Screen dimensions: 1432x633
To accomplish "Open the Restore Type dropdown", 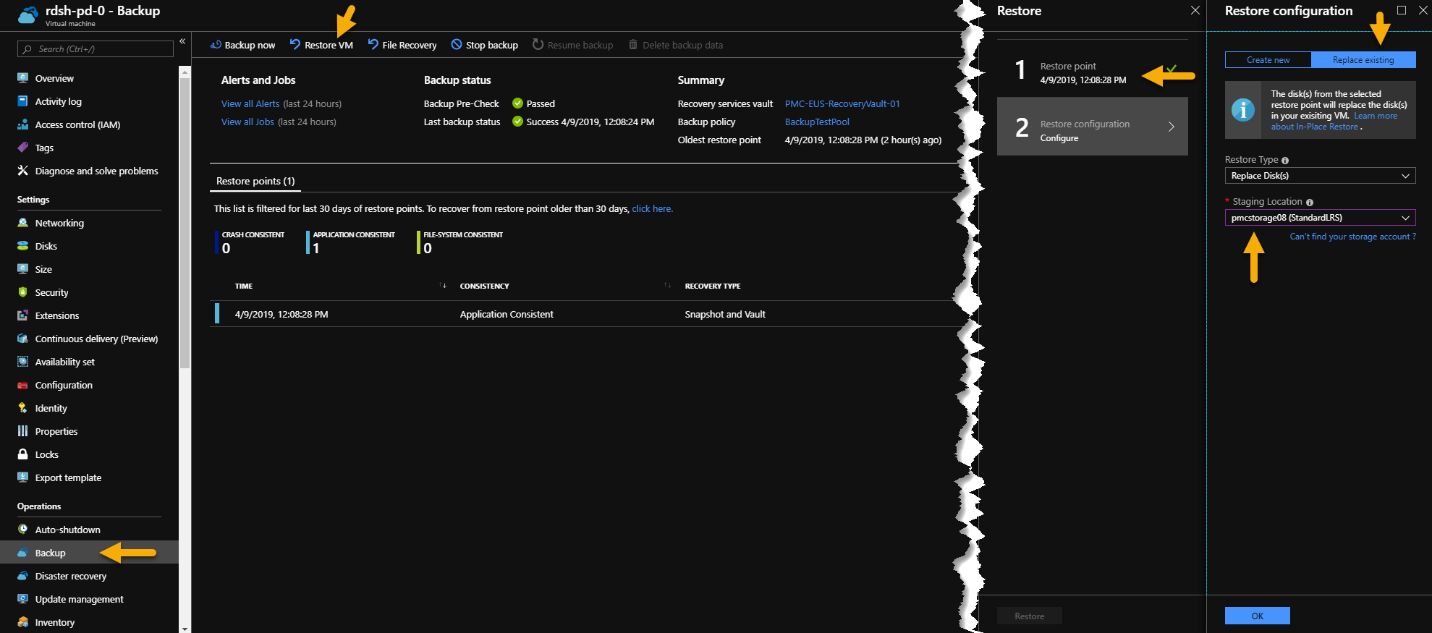I will [x=1320, y=176].
